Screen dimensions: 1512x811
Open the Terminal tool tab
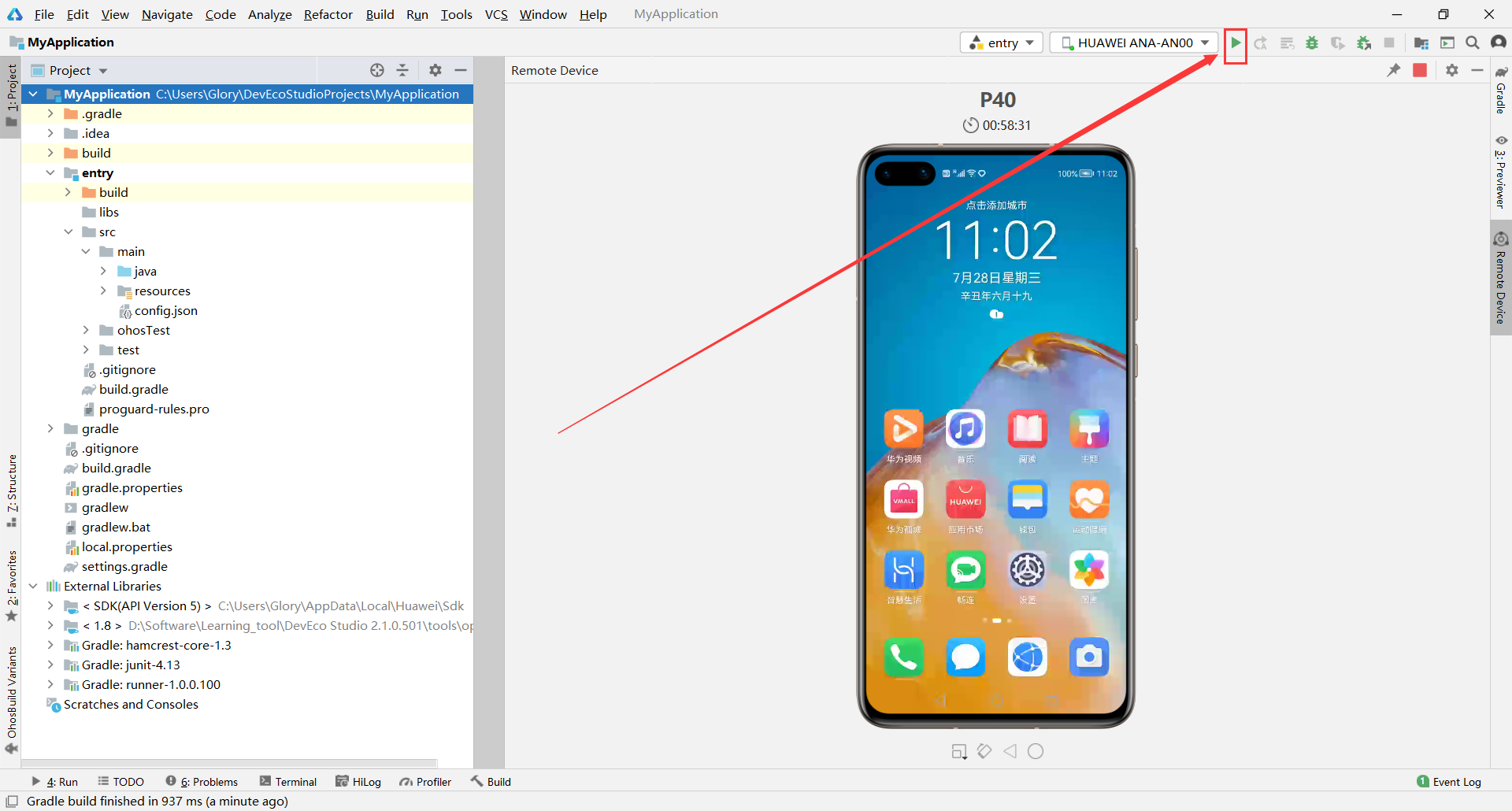point(288,782)
